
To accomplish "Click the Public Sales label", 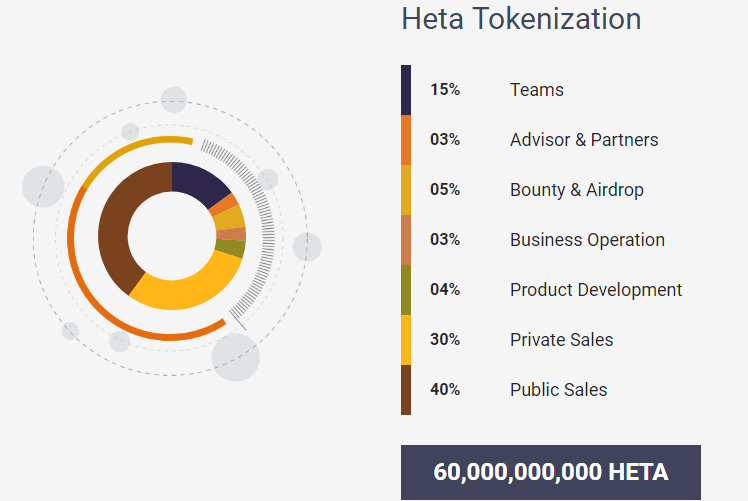I will (x=558, y=390).
